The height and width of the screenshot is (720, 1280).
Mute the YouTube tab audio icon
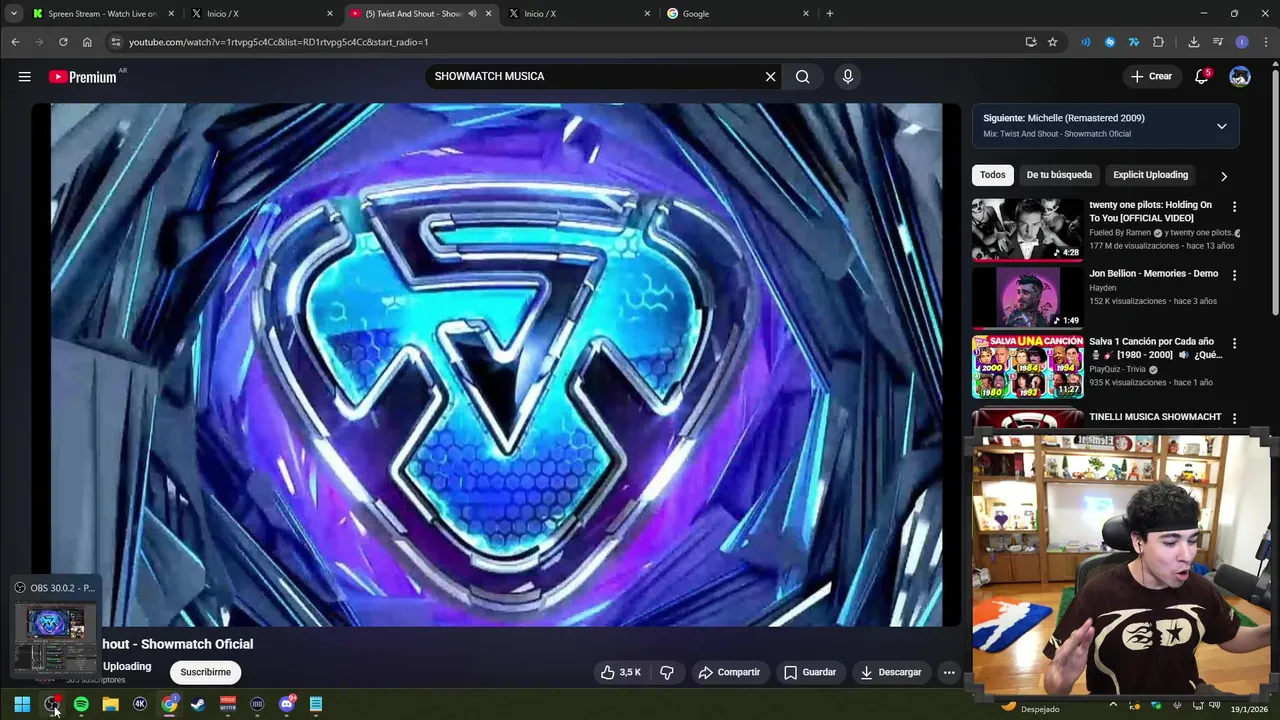[x=473, y=14]
